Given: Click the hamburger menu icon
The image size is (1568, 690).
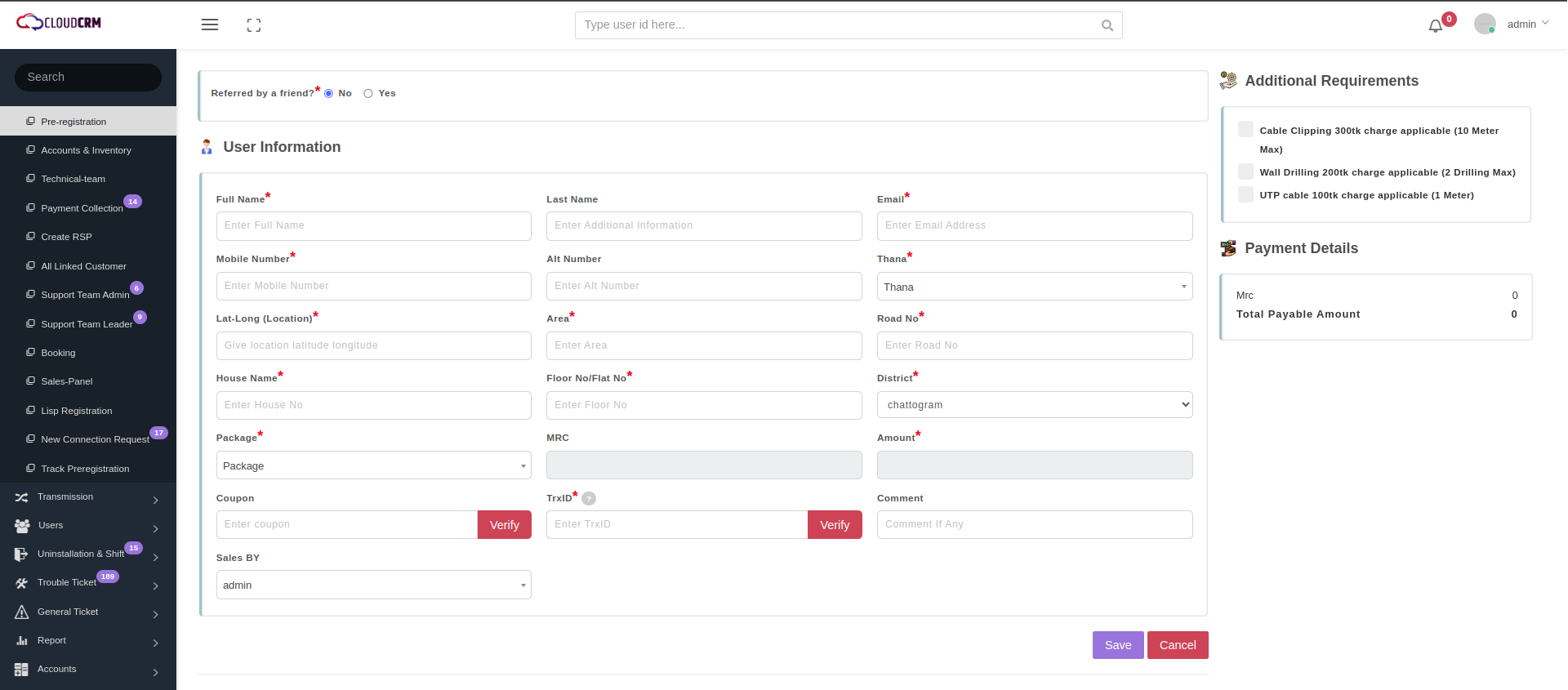Looking at the screenshot, I should pyautogui.click(x=210, y=24).
